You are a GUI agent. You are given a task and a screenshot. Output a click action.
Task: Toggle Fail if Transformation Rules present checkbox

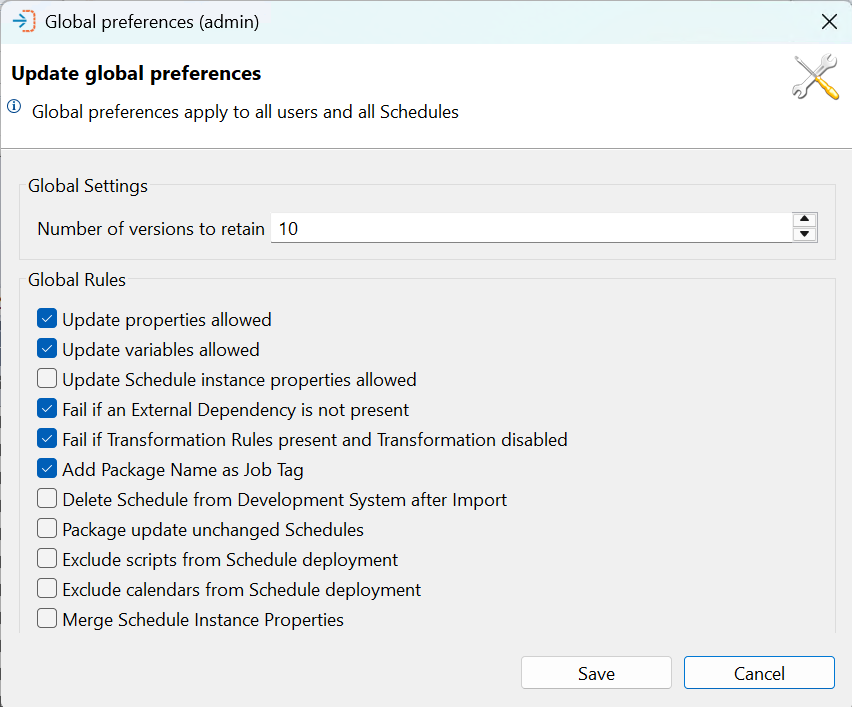(47, 439)
